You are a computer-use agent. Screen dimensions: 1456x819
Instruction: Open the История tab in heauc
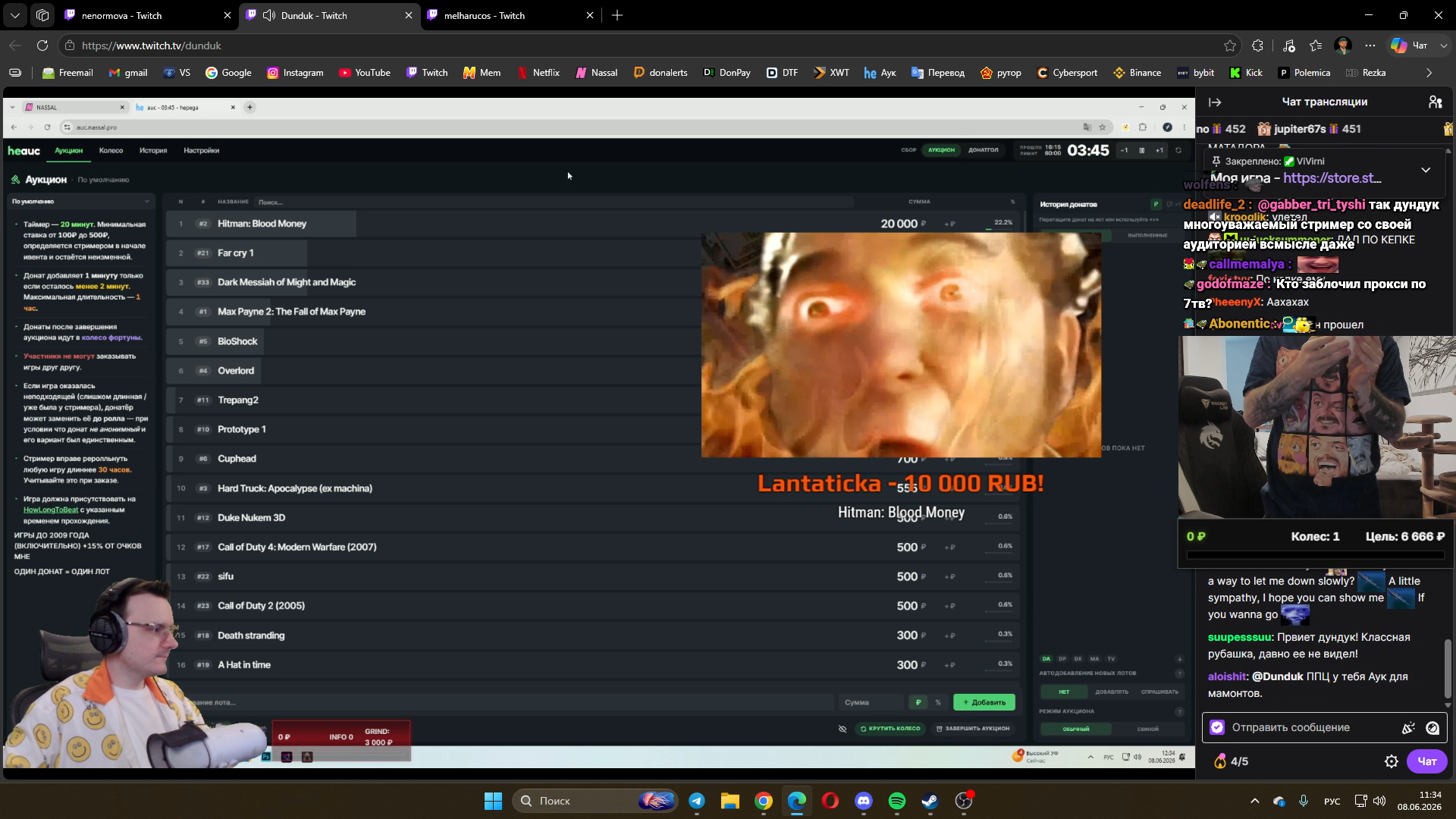[x=153, y=150]
